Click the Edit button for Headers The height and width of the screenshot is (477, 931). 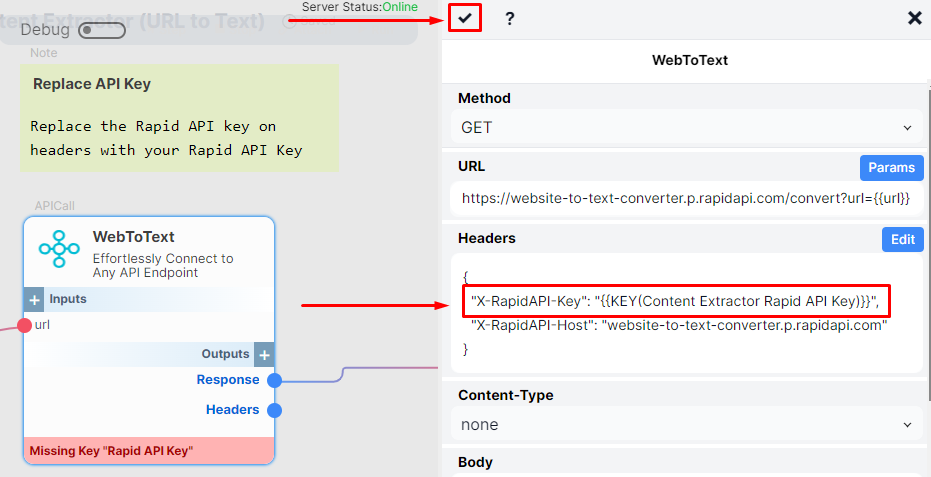point(902,239)
